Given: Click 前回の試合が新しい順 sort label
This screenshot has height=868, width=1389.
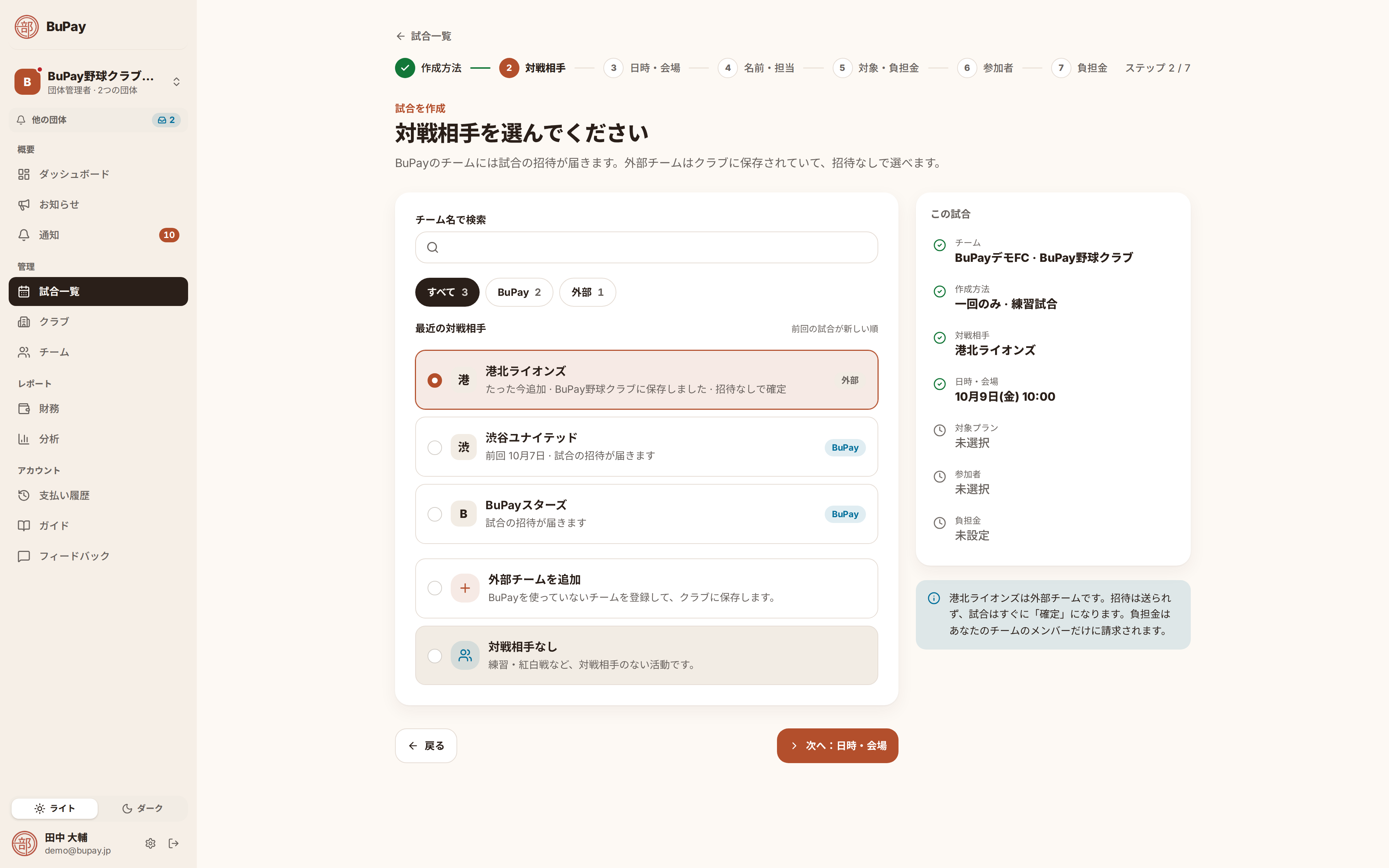Looking at the screenshot, I should click(834, 328).
